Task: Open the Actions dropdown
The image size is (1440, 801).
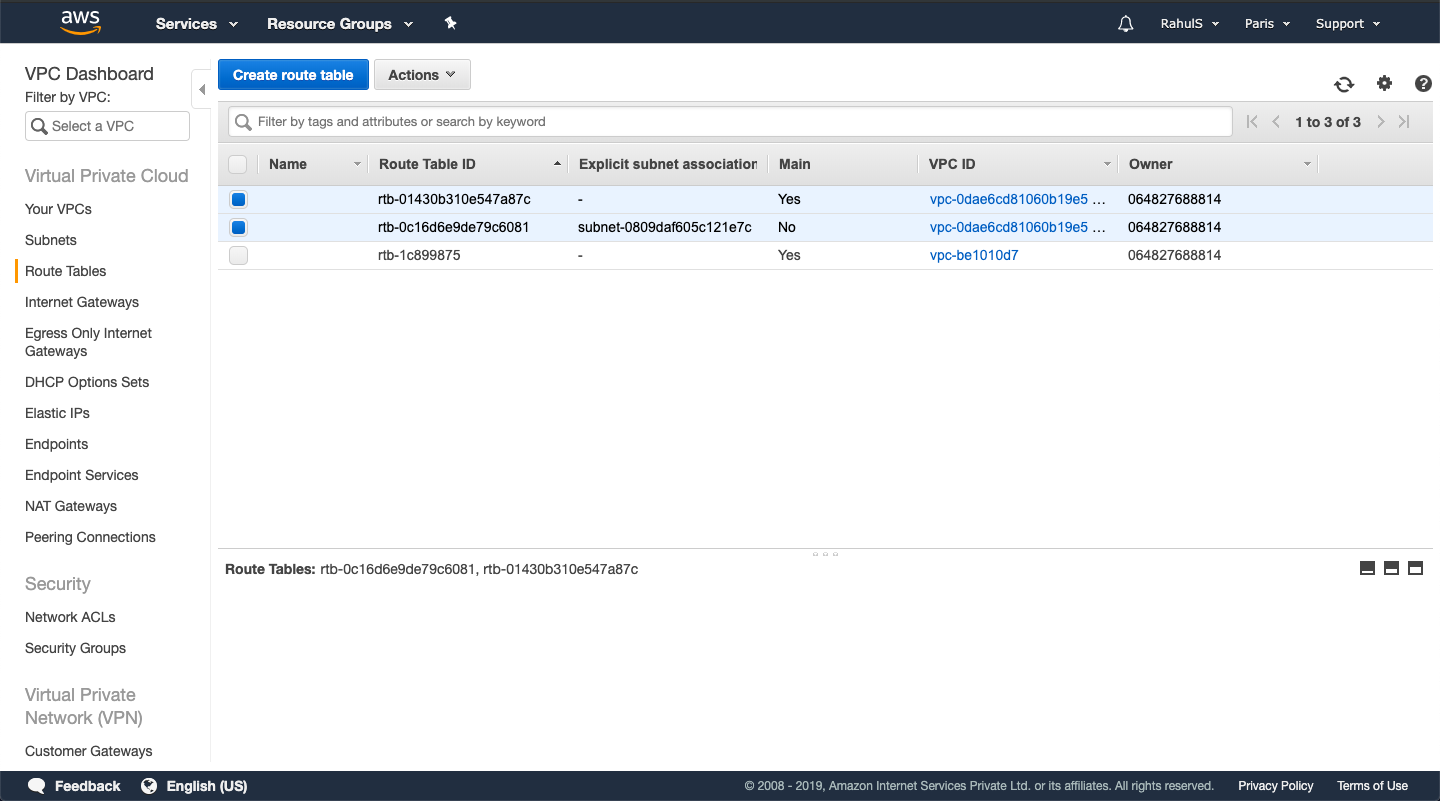Action: point(422,74)
